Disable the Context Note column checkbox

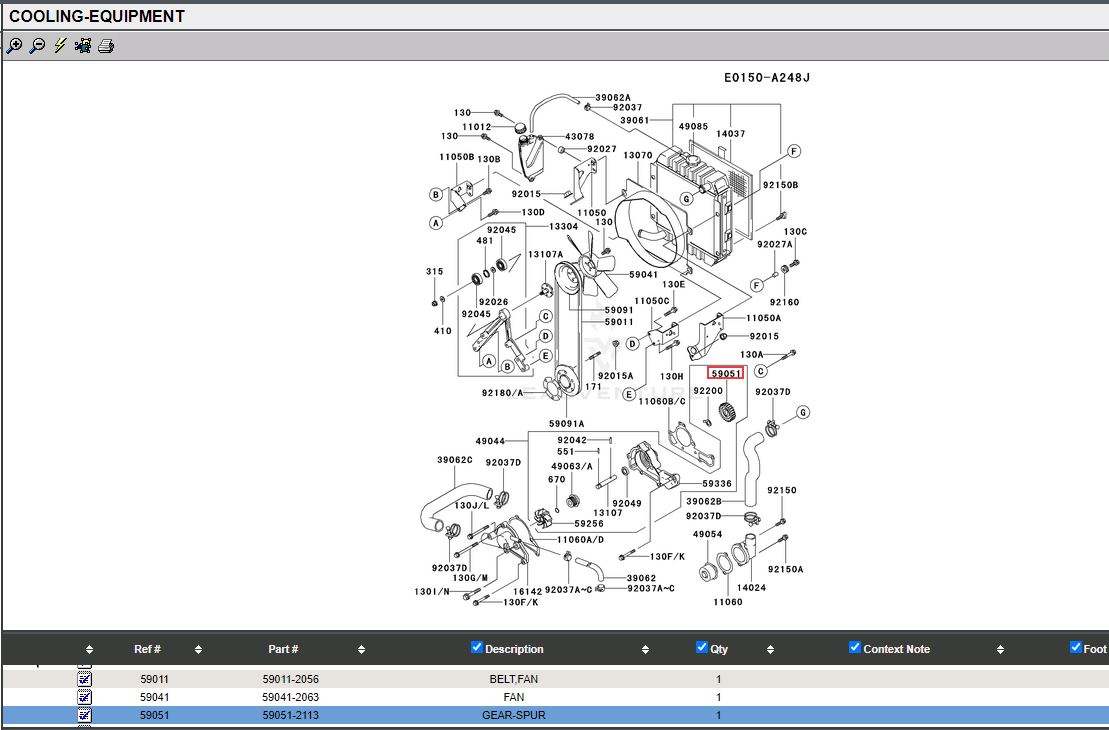pyautogui.click(x=855, y=647)
